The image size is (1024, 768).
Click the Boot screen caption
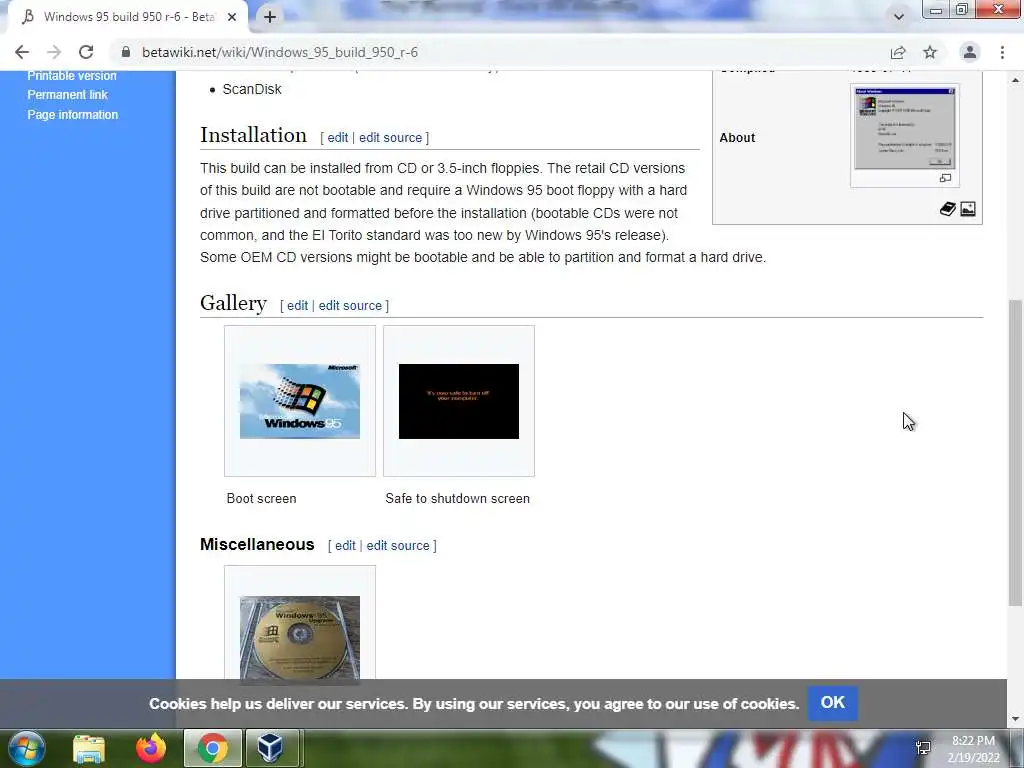click(x=261, y=498)
